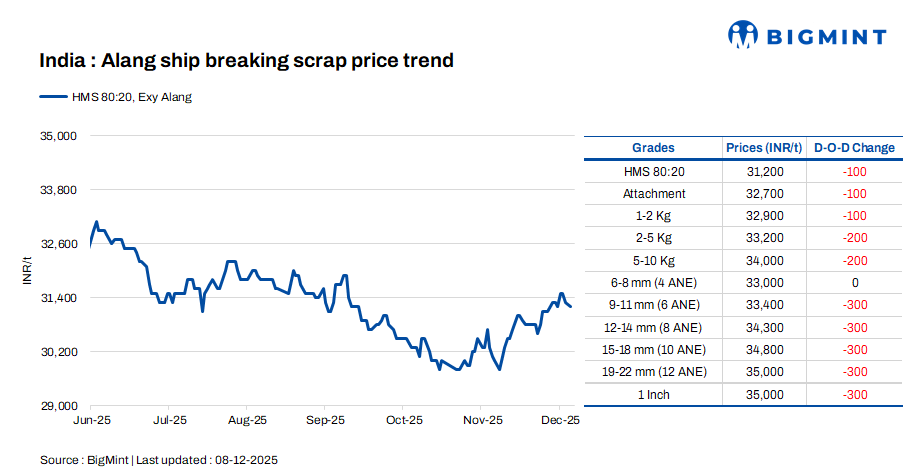Click the BigMint source note at bottom
904x471 pixels.
(158, 459)
